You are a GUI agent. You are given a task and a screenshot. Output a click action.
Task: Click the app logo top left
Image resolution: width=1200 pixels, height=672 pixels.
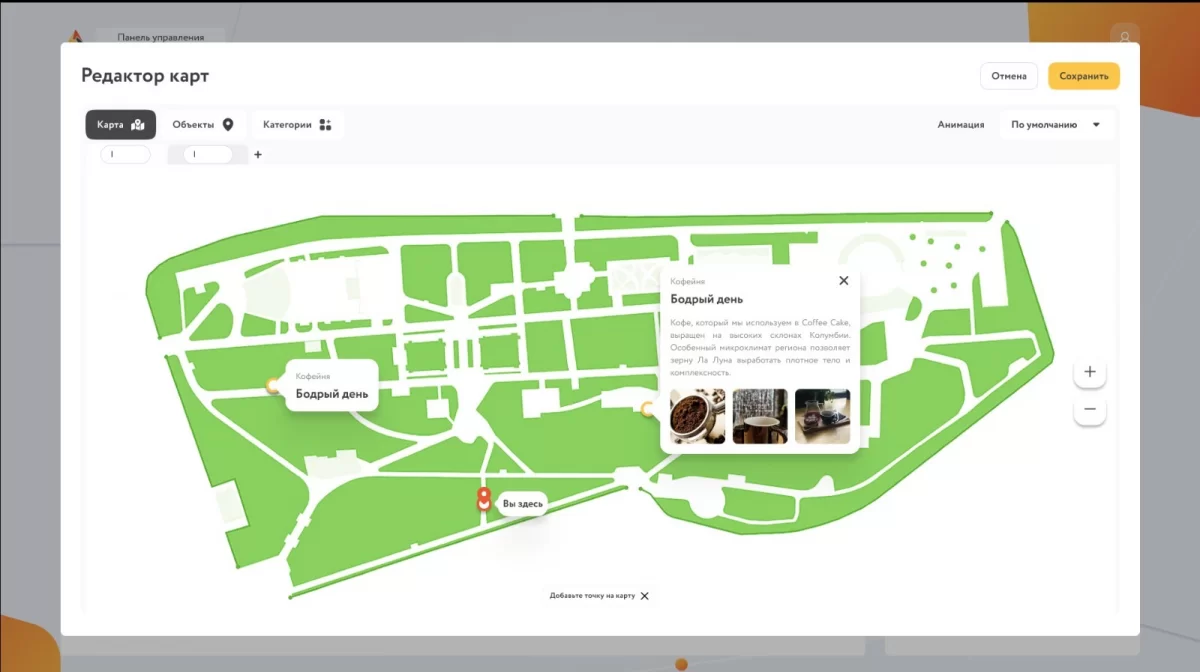pyautogui.click(x=75, y=36)
